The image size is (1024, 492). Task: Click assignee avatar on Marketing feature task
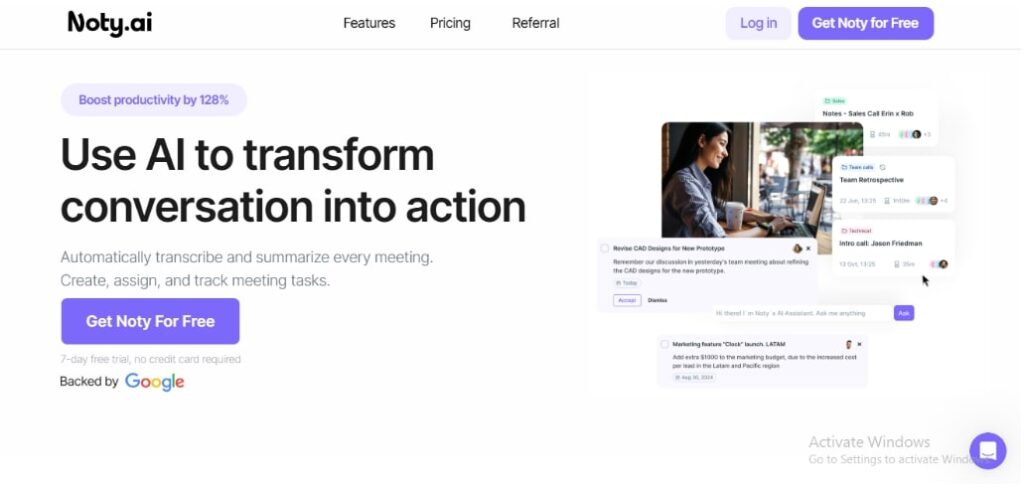(848, 344)
